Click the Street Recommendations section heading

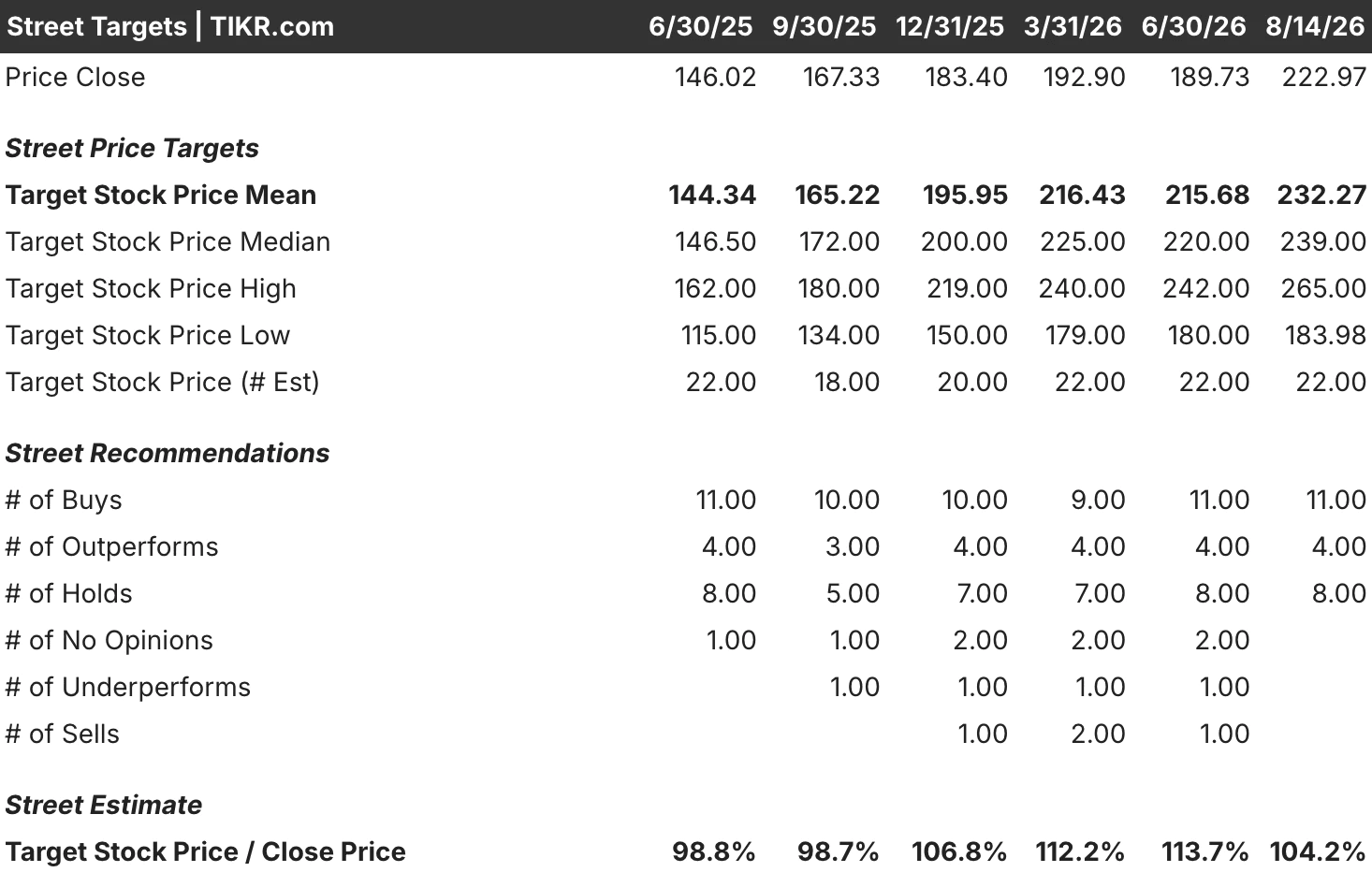(168, 453)
